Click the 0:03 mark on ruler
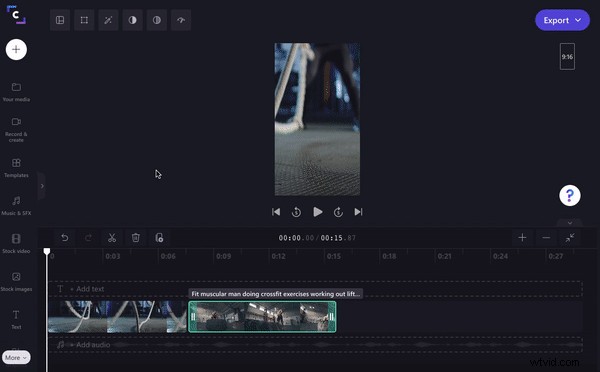 coord(113,256)
